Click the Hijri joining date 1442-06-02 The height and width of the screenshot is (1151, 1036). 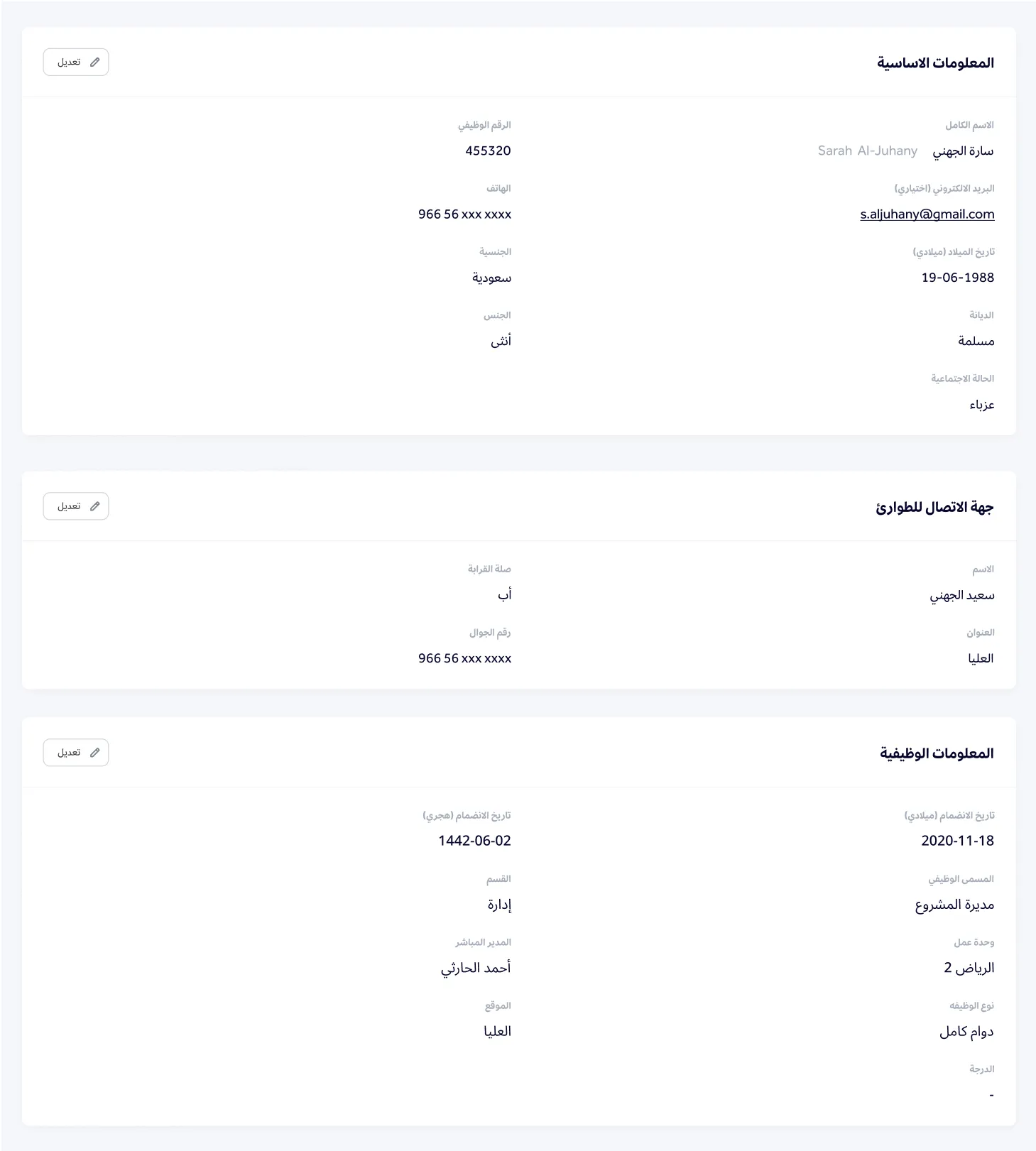point(474,841)
